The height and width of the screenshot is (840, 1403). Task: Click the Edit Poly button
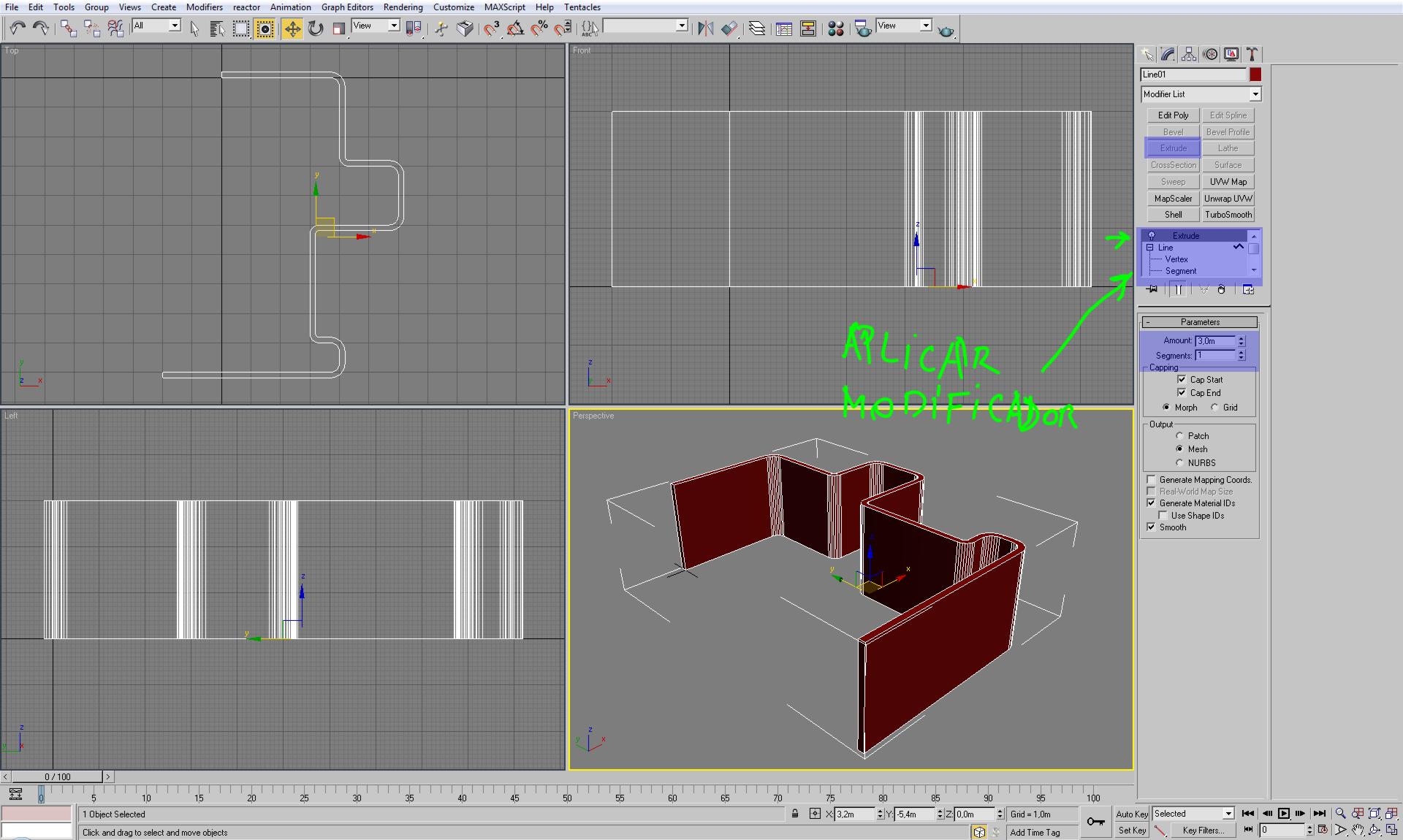(x=1173, y=115)
